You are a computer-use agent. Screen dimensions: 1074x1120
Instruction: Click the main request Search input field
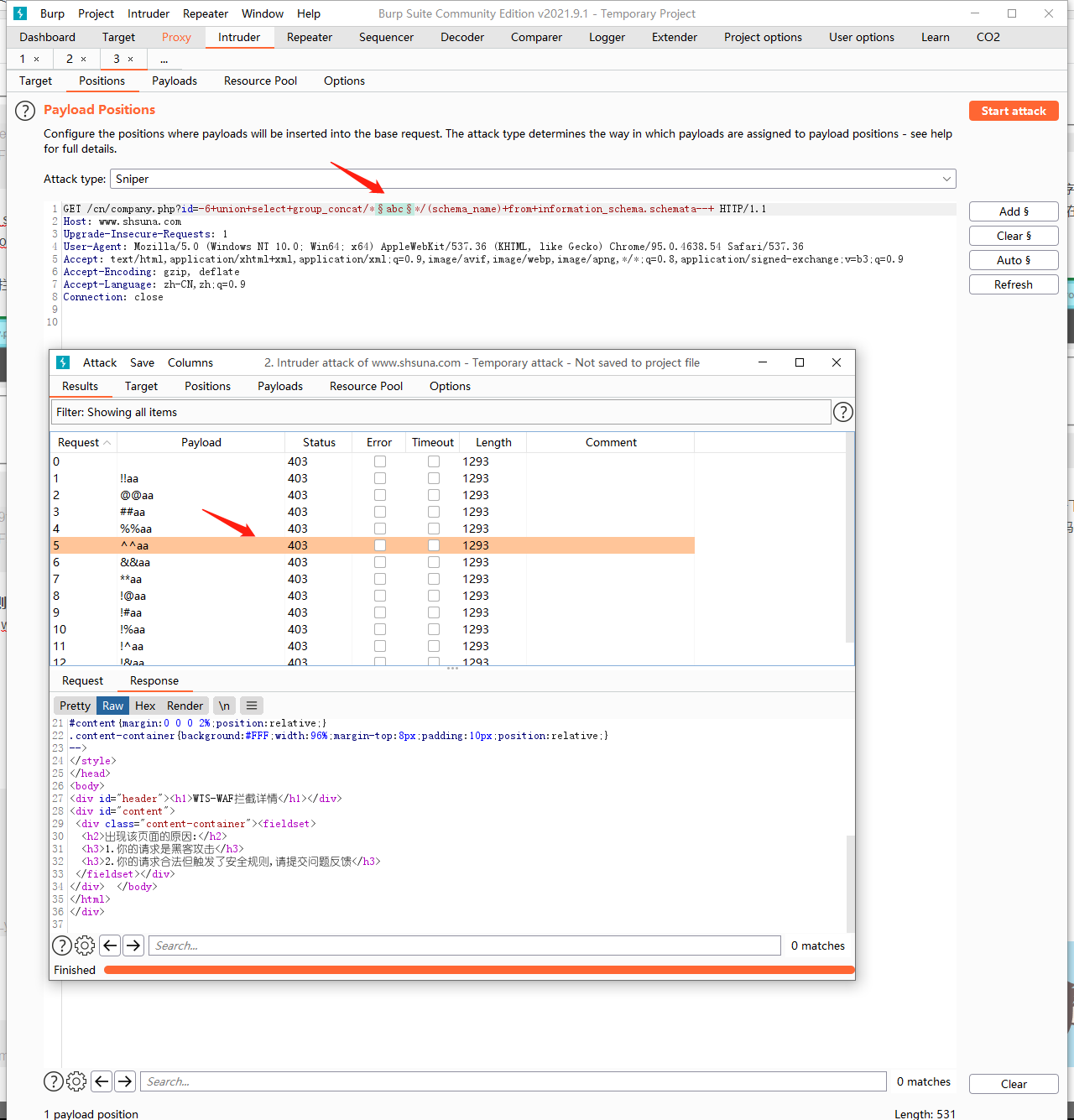coord(514,1081)
